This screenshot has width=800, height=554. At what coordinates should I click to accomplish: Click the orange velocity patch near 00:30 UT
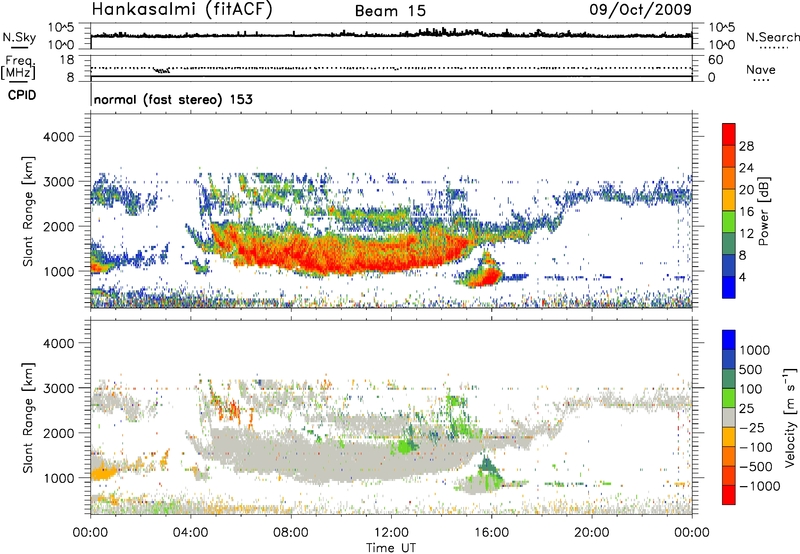point(104,473)
